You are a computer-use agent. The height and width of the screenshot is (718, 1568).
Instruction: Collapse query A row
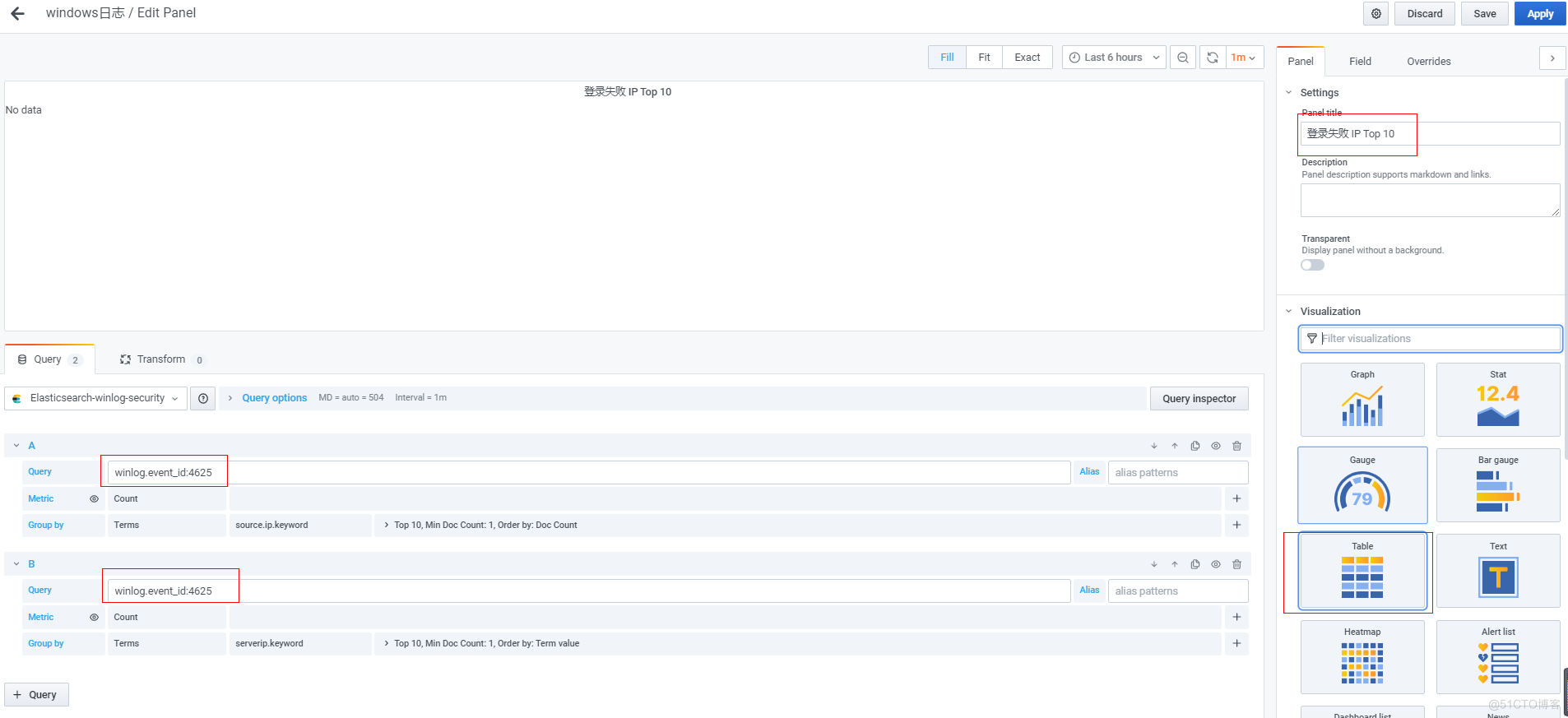tap(16, 446)
